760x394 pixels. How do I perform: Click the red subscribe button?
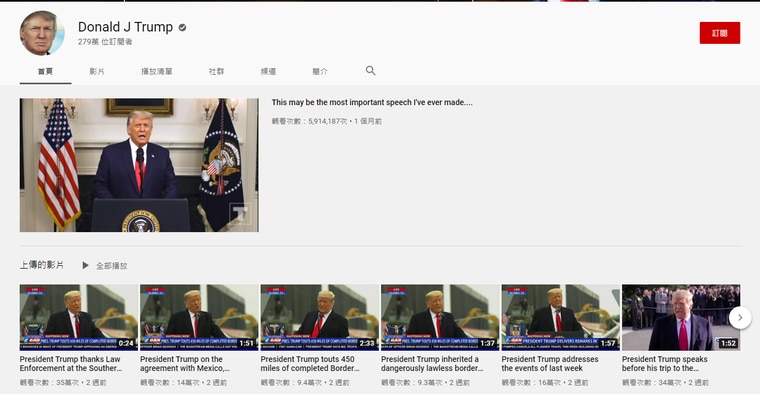click(719, 33)
